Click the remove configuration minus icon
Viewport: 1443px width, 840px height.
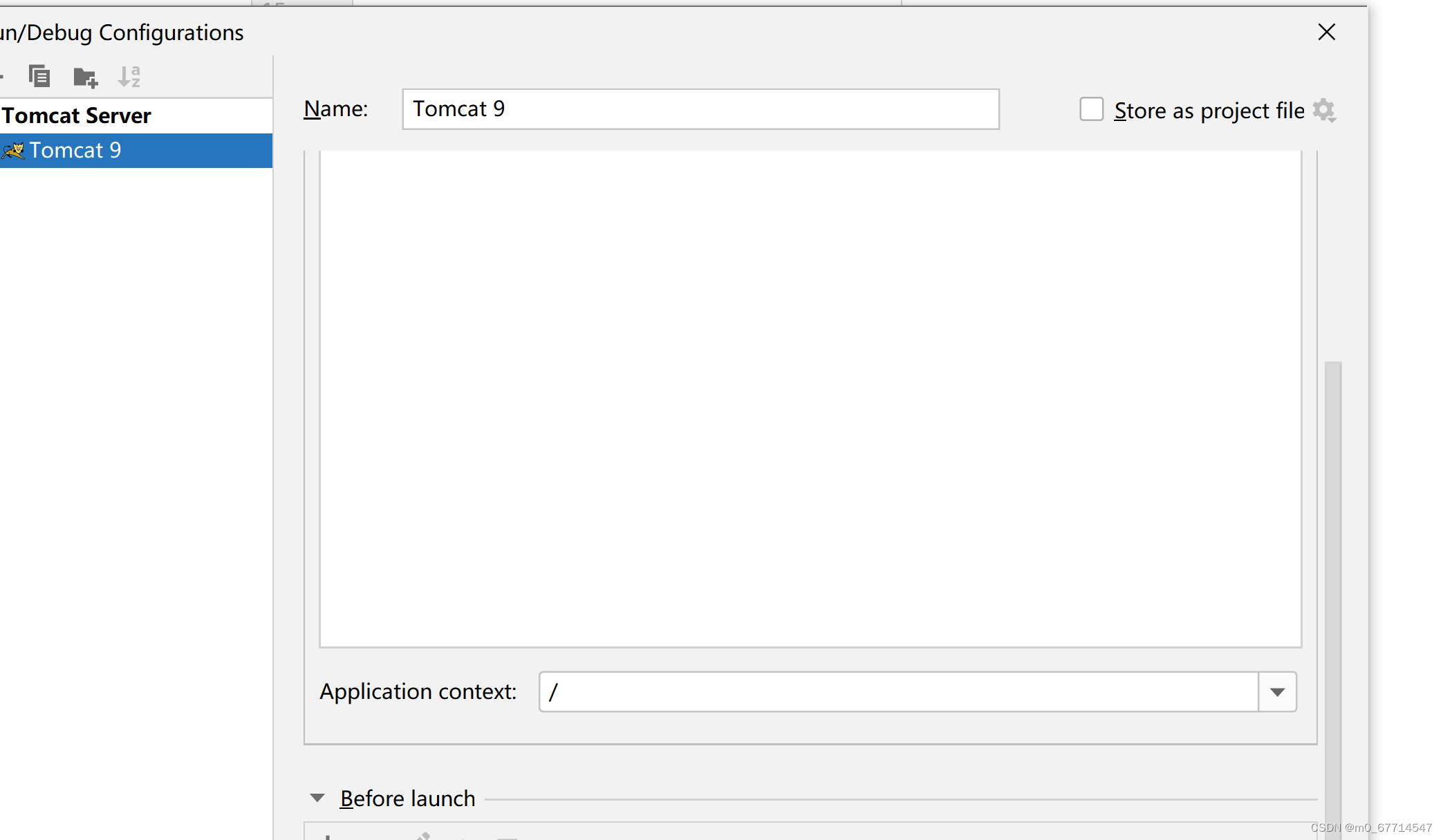pos(2,76)
